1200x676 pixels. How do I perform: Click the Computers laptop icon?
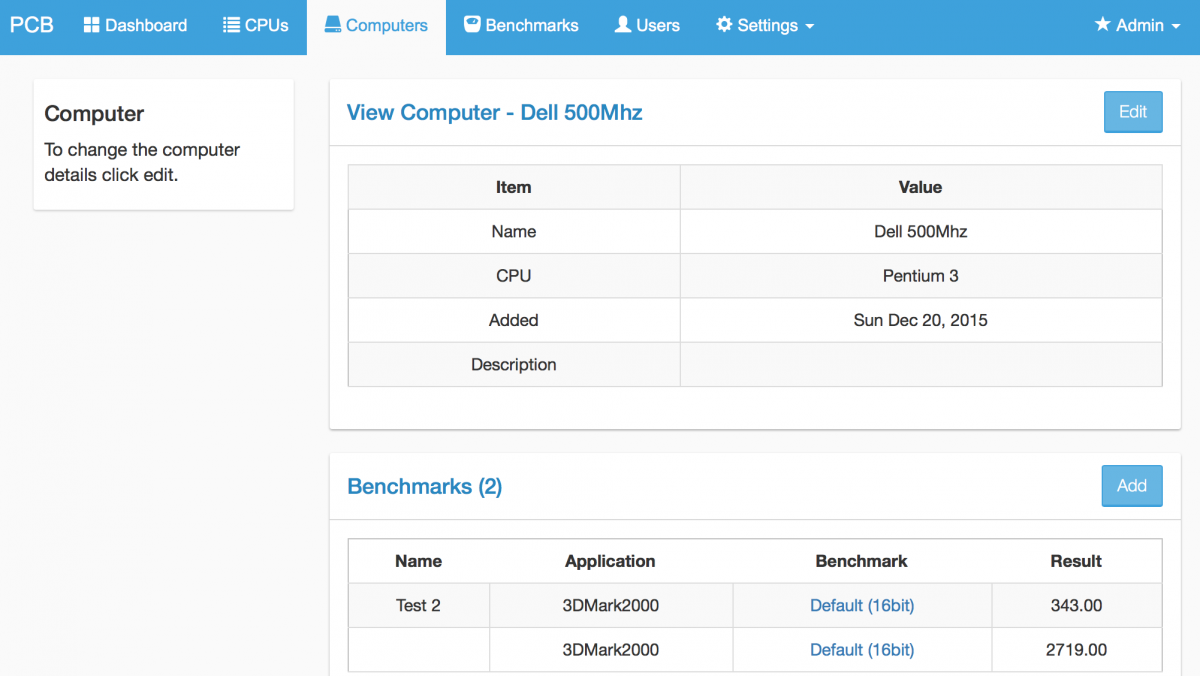(333, 25)
